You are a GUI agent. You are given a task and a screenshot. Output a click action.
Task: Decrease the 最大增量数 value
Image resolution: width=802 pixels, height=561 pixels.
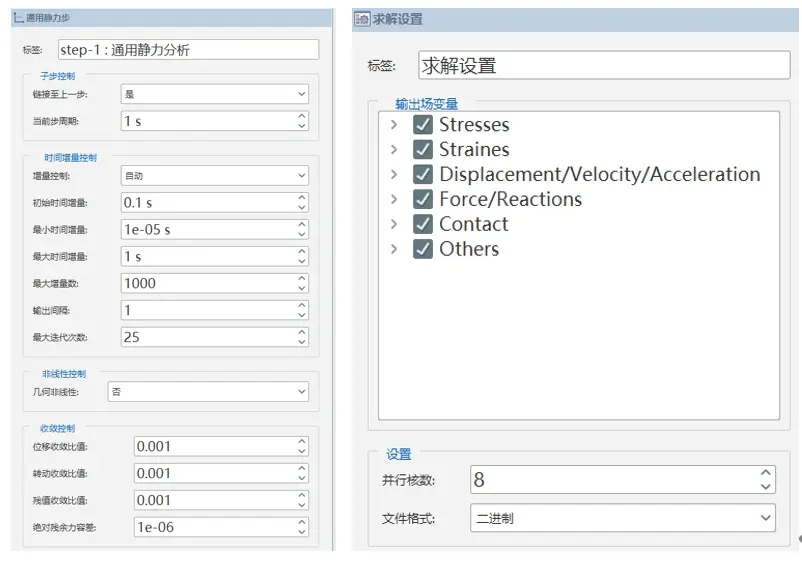tap(302, 288)
